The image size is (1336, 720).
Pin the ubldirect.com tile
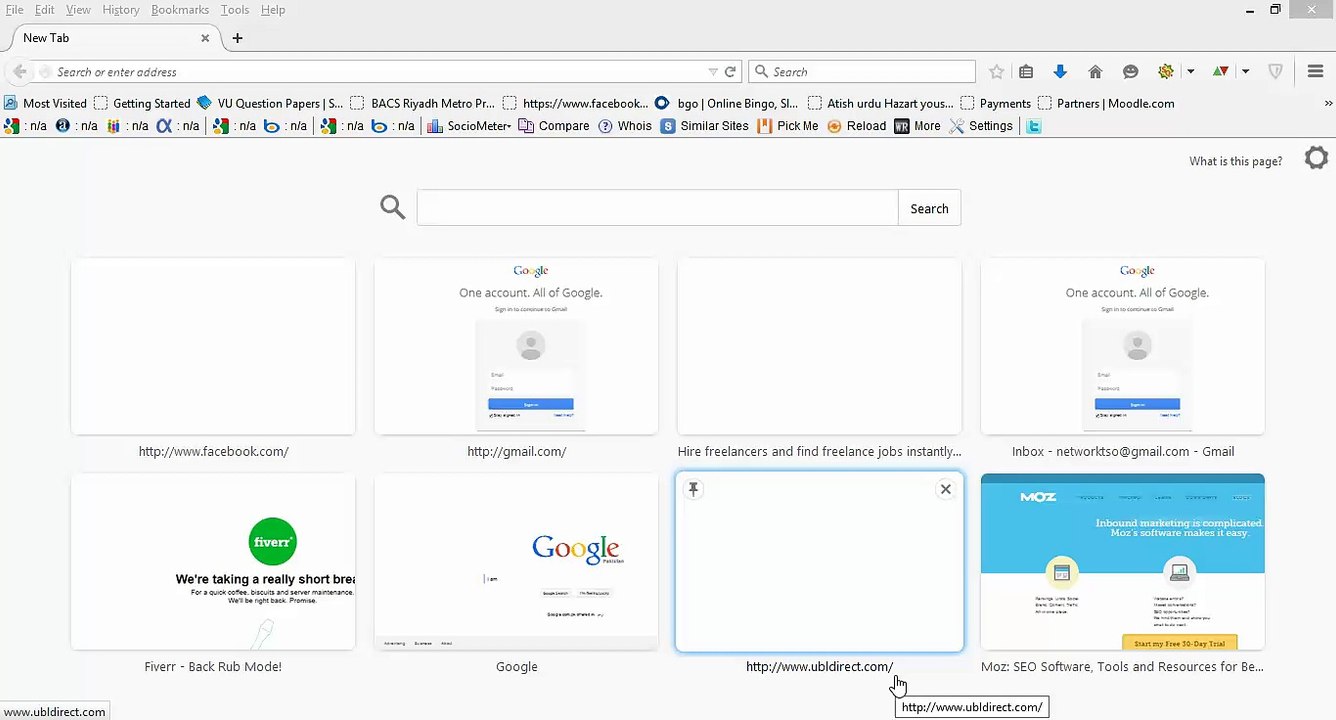click(693, 489)
